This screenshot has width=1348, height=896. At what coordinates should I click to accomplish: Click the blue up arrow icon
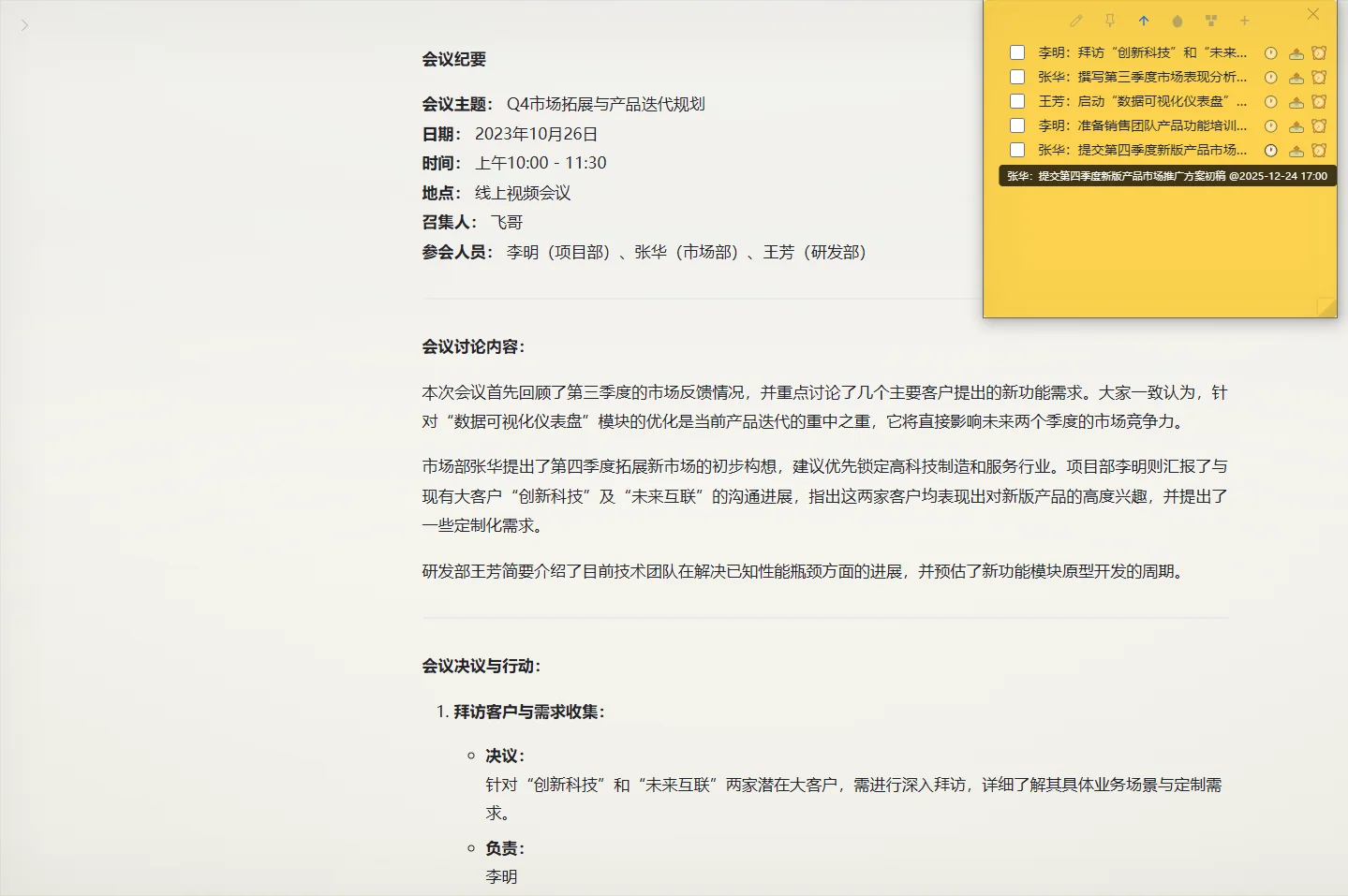point(1144,21)
